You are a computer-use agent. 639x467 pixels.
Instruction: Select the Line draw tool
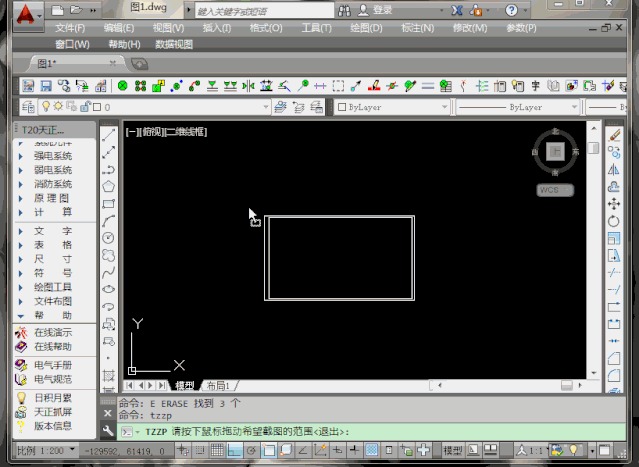[108, 135]
